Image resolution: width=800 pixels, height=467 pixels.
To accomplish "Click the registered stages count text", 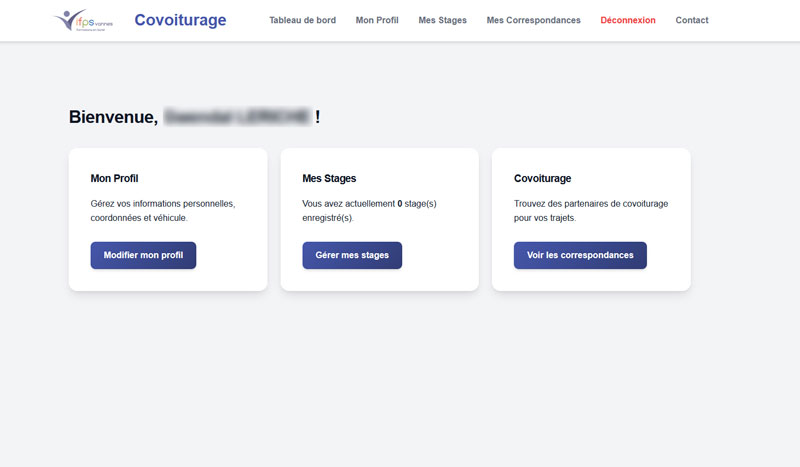I will [x=369, y=210].
